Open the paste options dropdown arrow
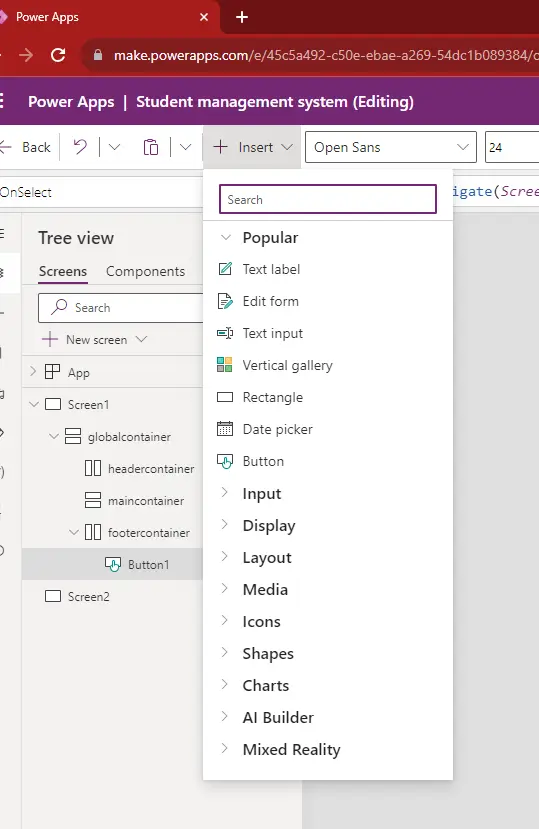Screen dimensions: 539x829 (185, 147)
